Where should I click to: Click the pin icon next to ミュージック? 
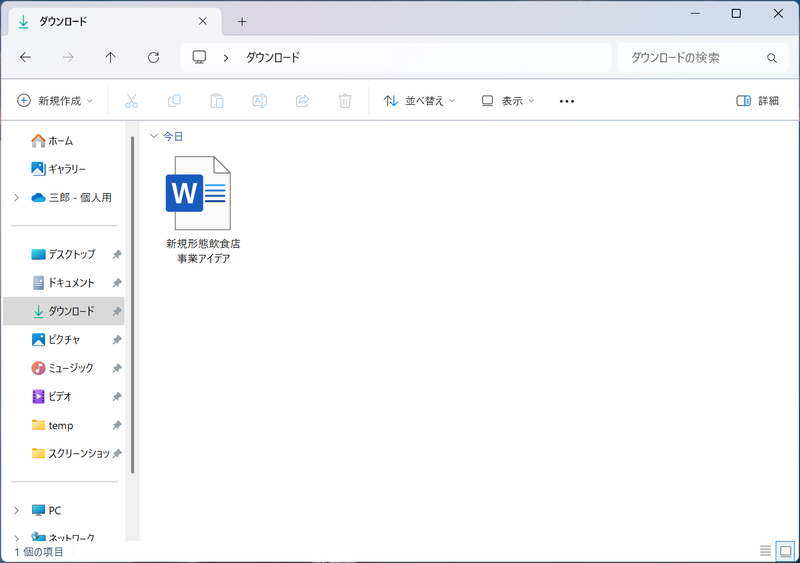tap(117, 368)
